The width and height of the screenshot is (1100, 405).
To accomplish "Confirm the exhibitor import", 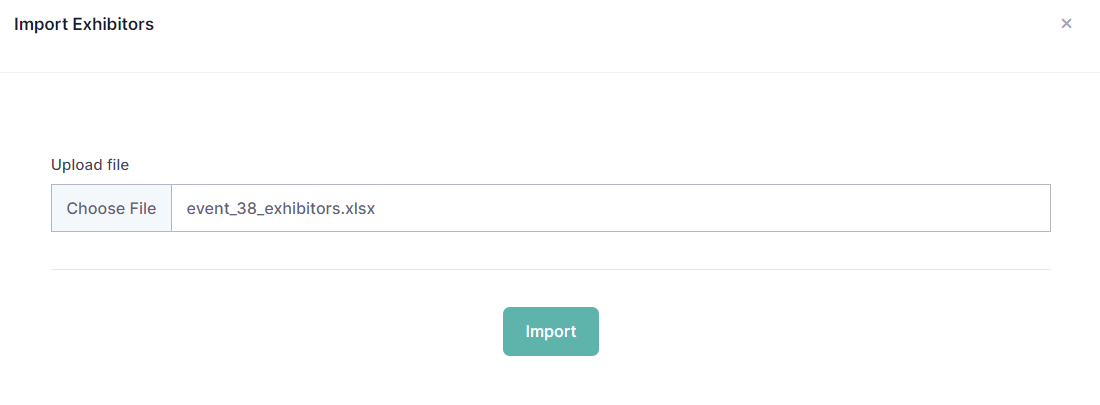I will tap(550, 331).
